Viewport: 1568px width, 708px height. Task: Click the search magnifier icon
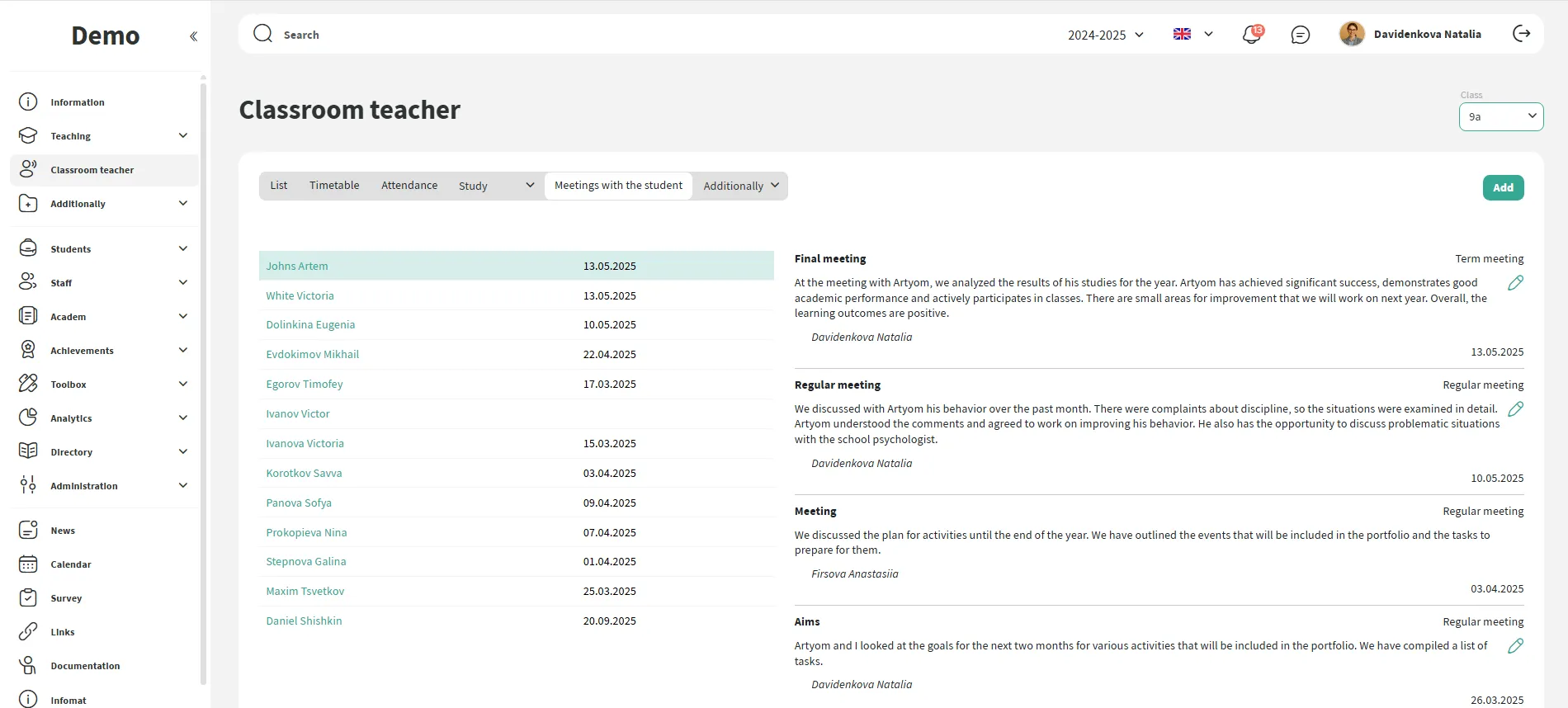[262, 34]
